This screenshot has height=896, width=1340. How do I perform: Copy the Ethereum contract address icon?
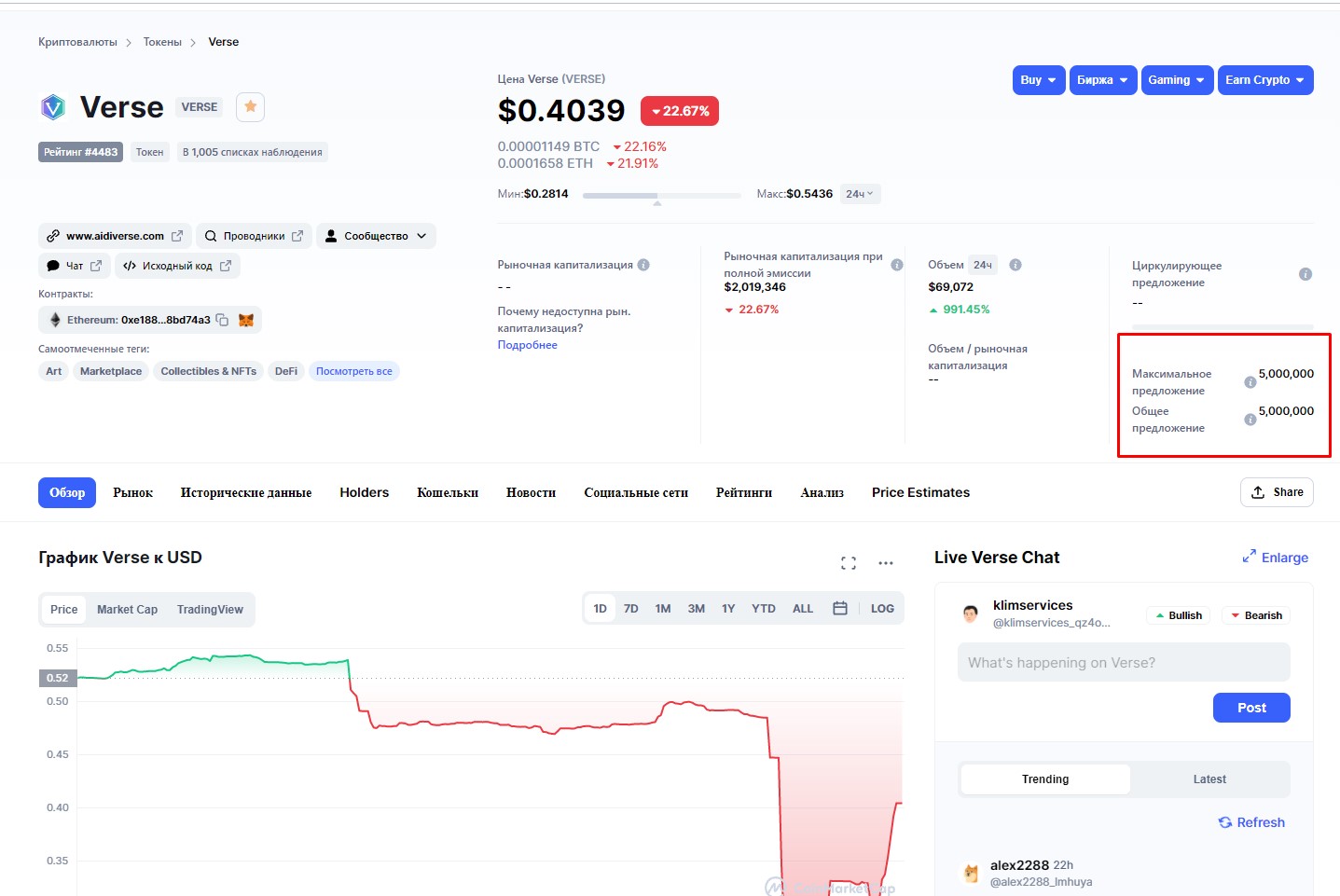point(222,320)
